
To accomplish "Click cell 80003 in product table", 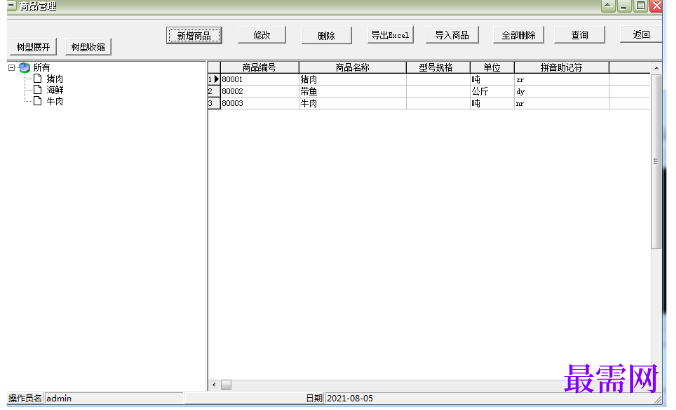I will pos(260,103).
